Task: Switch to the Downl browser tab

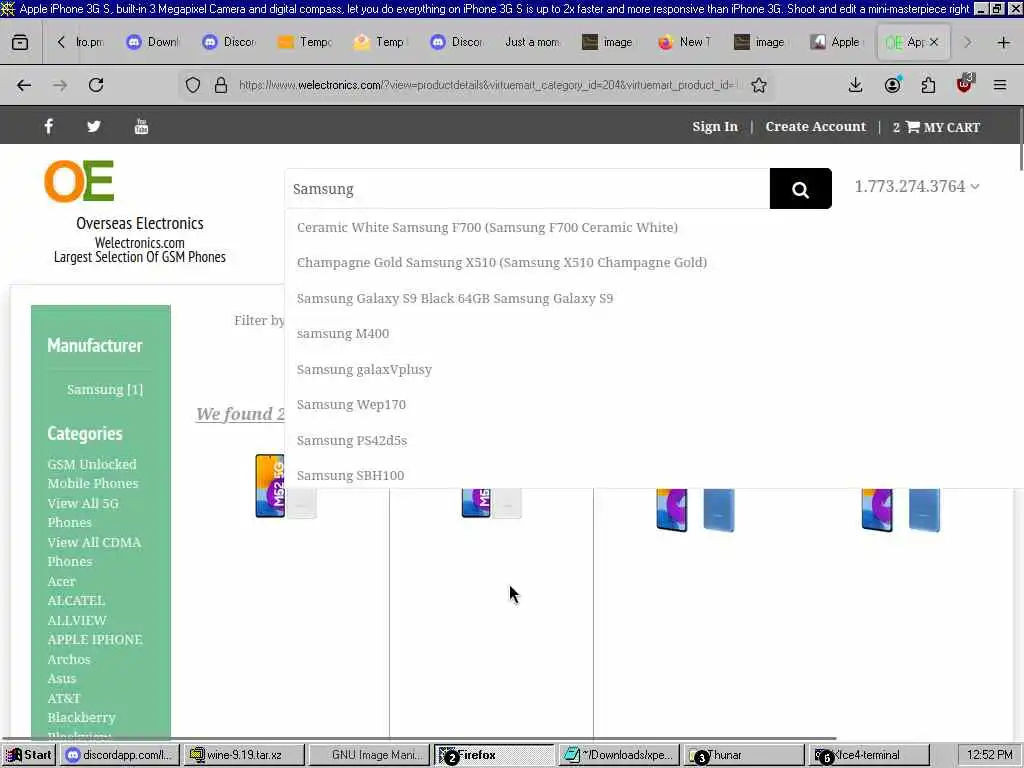Action: pyautogui.click(x=153, y=42)
